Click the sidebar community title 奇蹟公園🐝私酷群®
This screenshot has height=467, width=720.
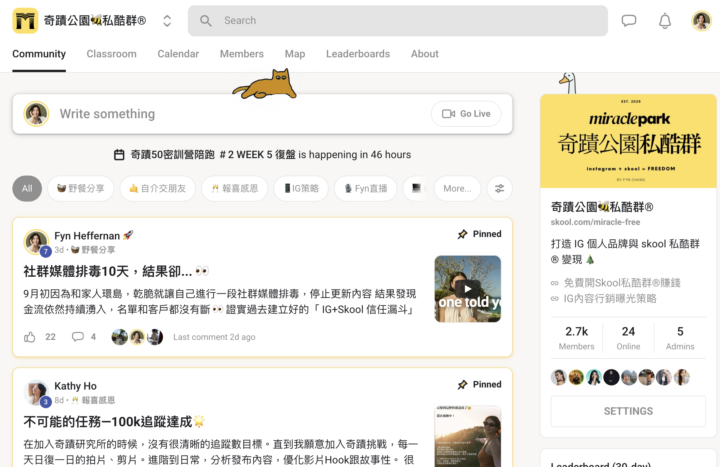coord(602,207)
